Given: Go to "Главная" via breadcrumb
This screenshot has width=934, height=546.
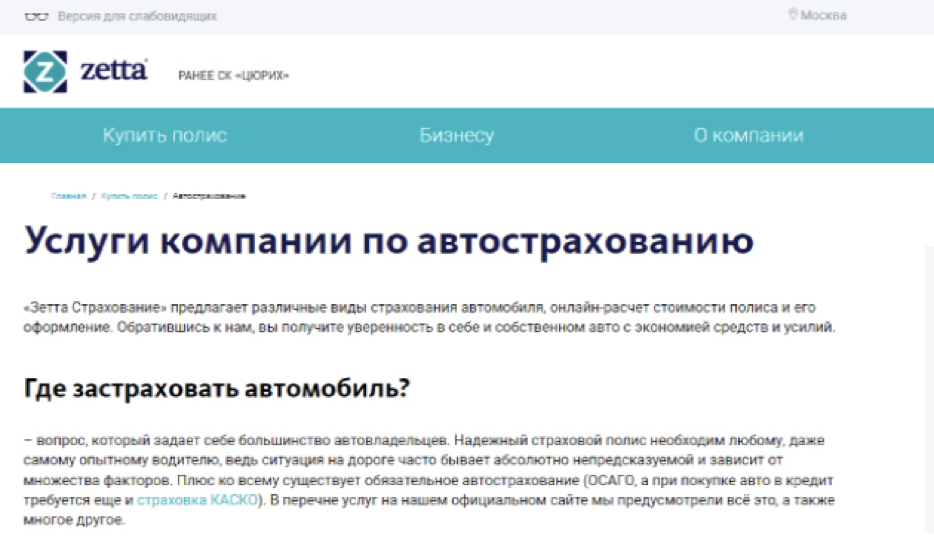Looking at the screenshot, I should pyautogui.click(x=69, y=196).
